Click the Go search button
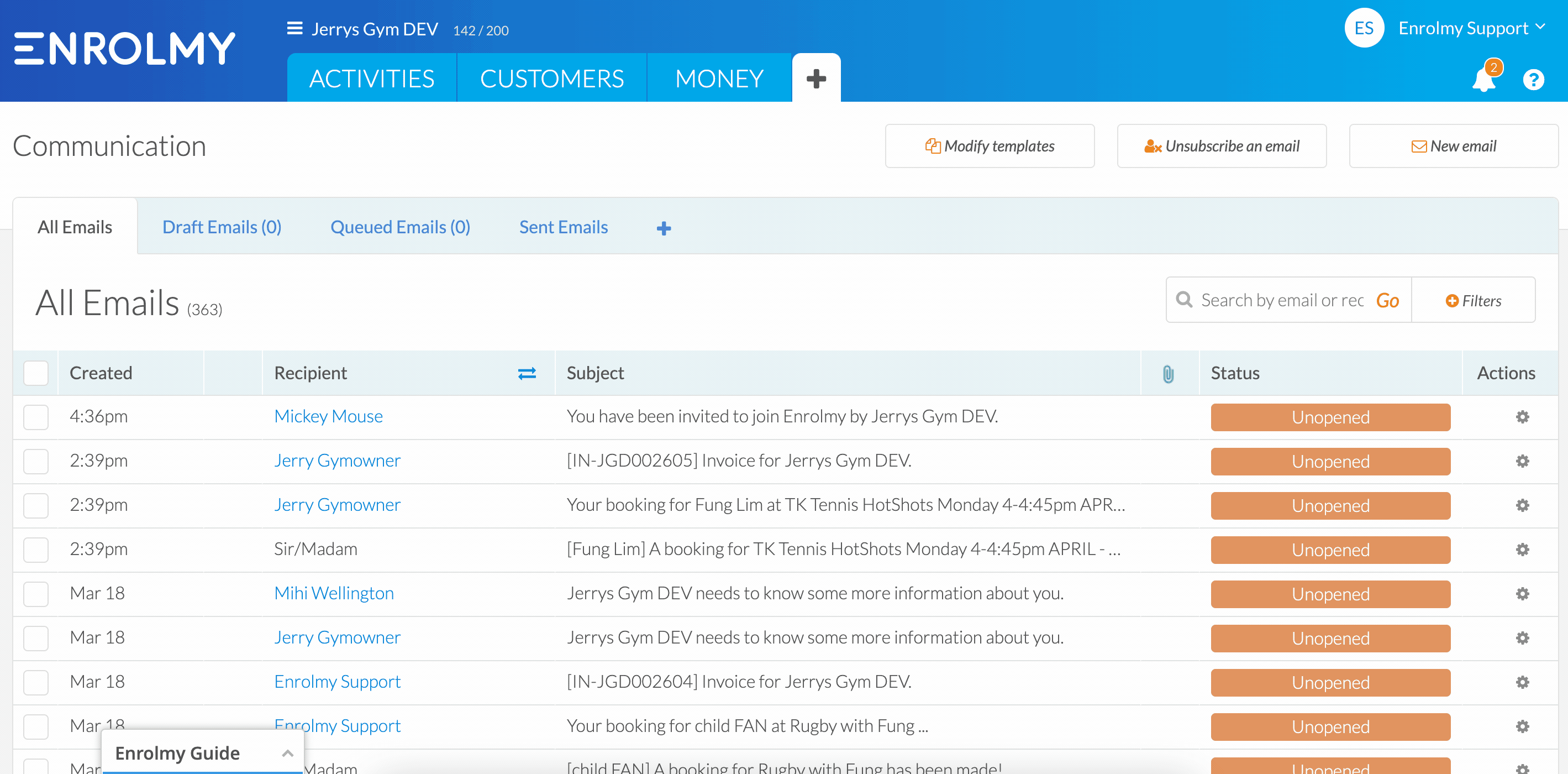The width and height of the screenshot is (1568, 774). coord(1387,300)
